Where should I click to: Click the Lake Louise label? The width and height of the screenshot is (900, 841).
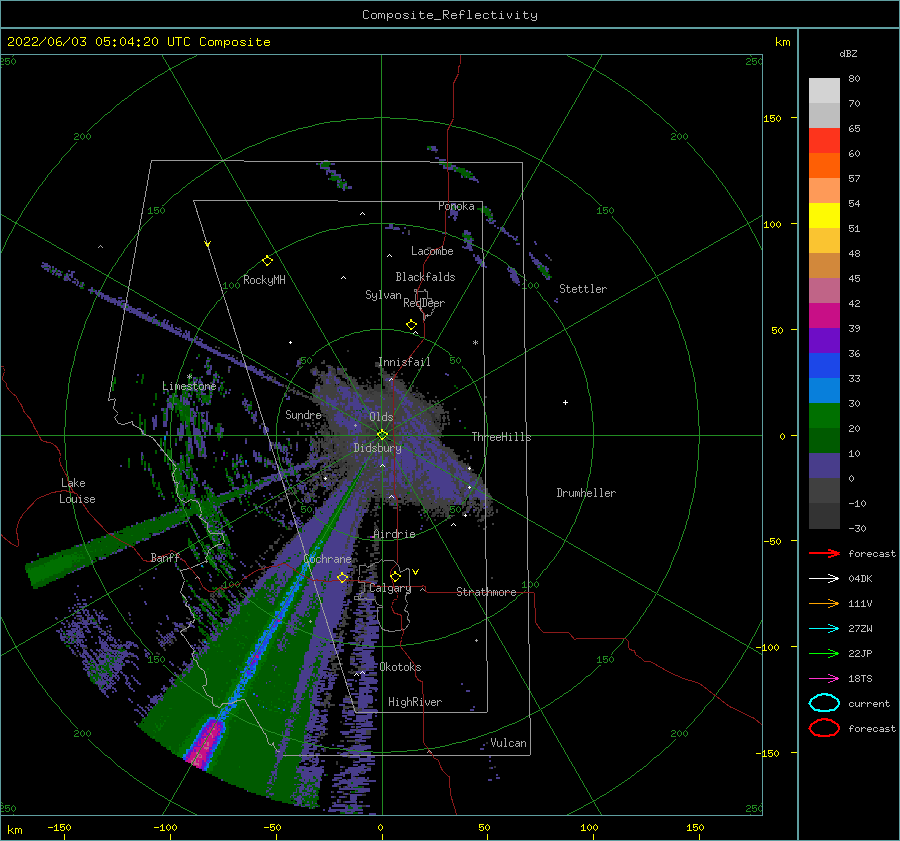click(77, 491)
